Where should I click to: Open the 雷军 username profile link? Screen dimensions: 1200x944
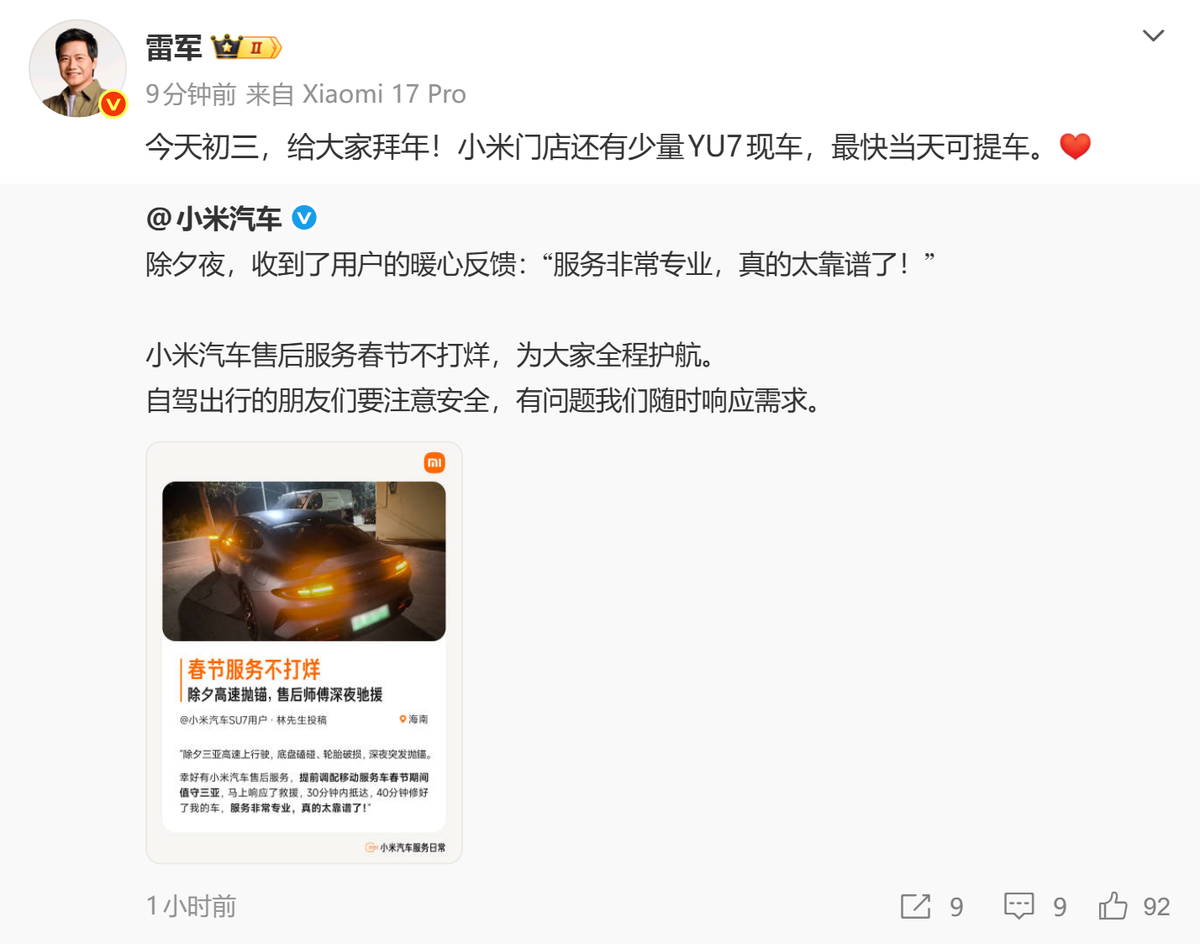174,47
